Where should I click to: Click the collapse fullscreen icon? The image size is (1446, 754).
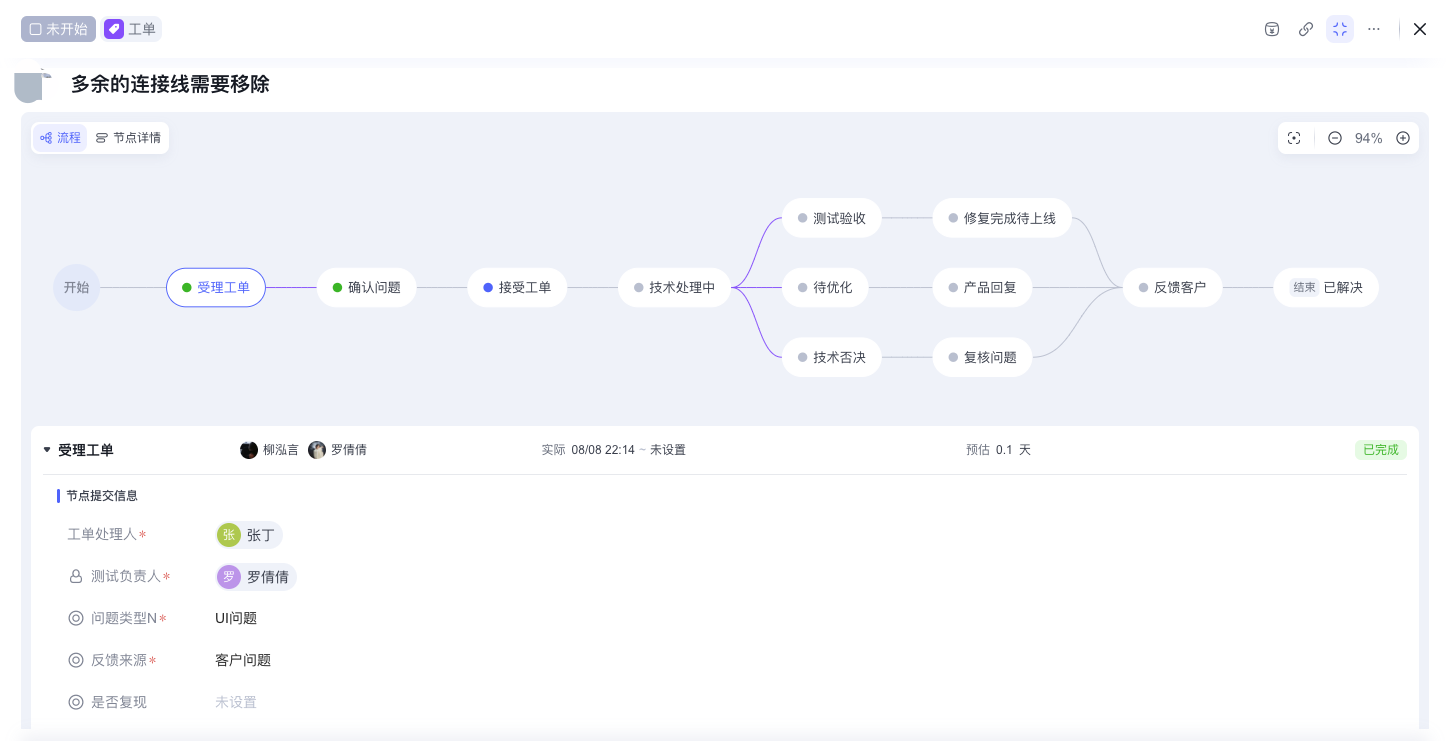point(1340,29)
